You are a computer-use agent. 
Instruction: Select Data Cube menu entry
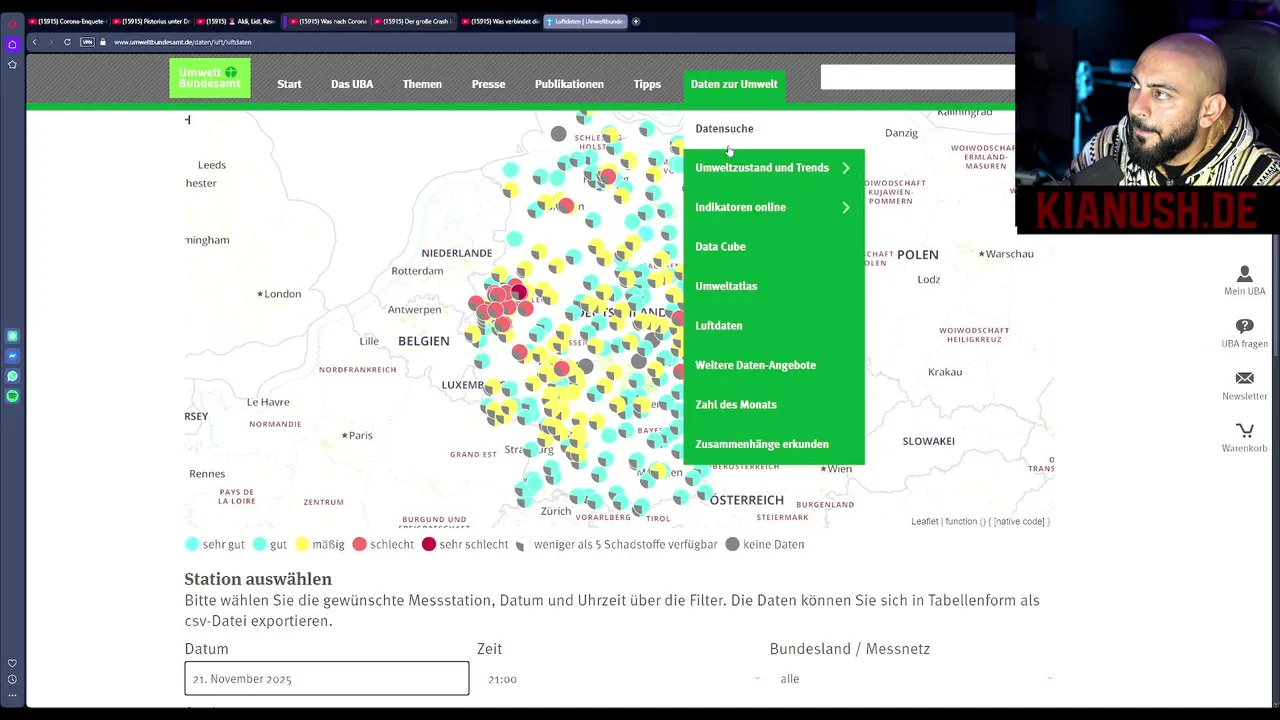point(720,246)
